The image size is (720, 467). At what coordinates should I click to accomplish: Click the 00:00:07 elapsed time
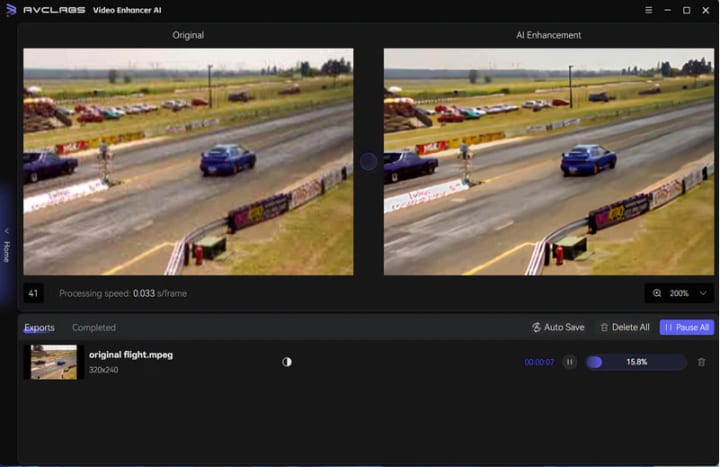(539, 362)
